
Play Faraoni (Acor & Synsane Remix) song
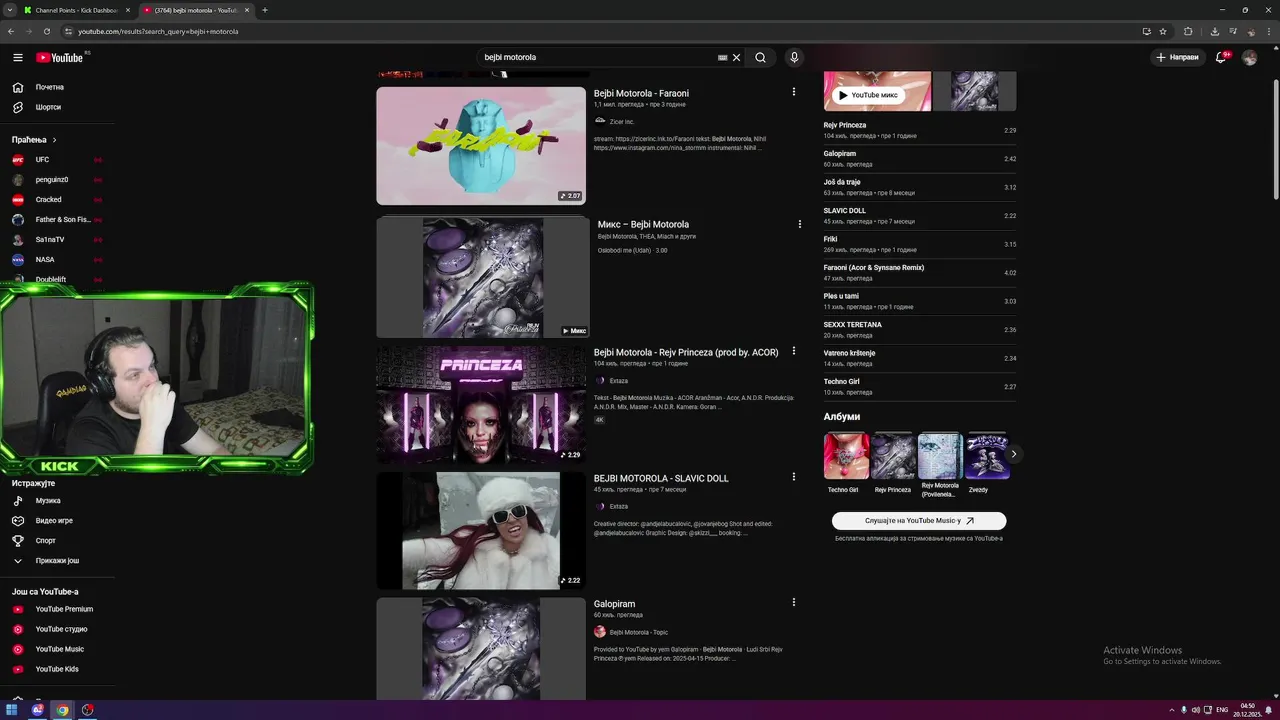point(919,272)
